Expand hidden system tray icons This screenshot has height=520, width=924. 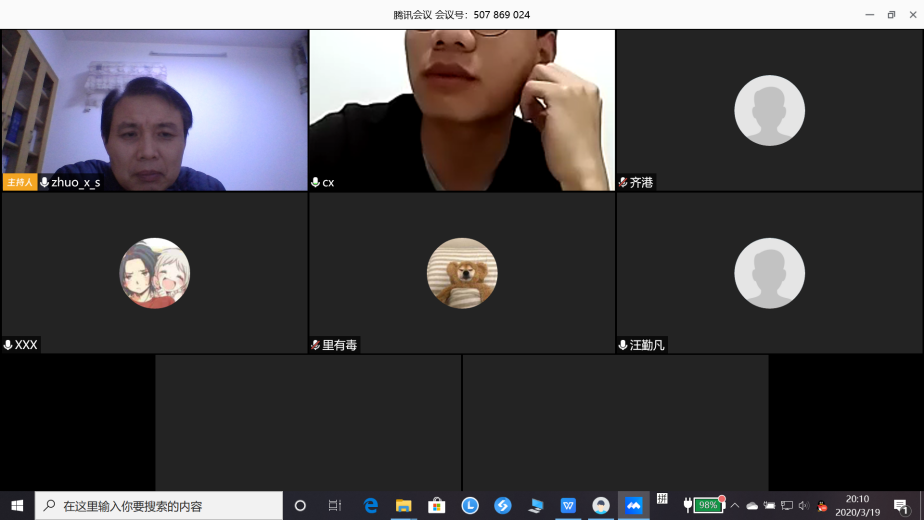pyautogui.click(x=735, y=505)
